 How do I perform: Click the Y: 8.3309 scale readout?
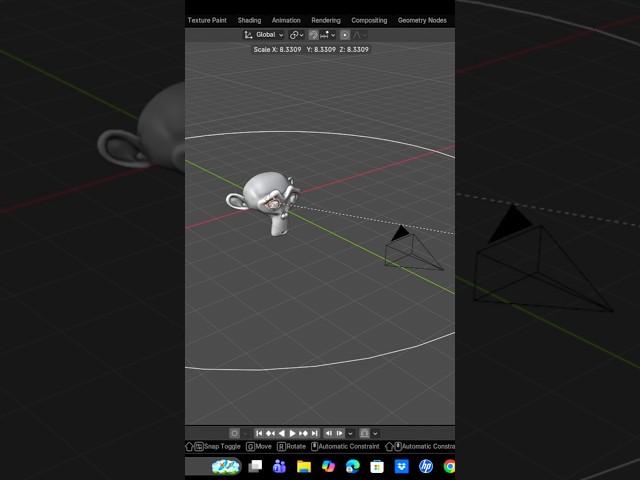321,49
